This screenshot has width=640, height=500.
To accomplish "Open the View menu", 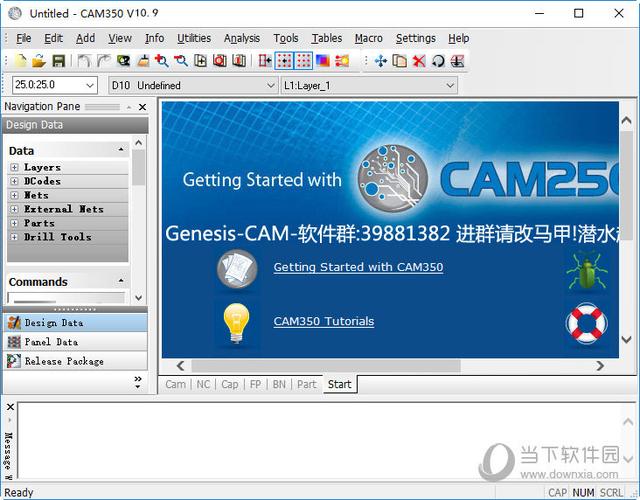I will (120, 38).
